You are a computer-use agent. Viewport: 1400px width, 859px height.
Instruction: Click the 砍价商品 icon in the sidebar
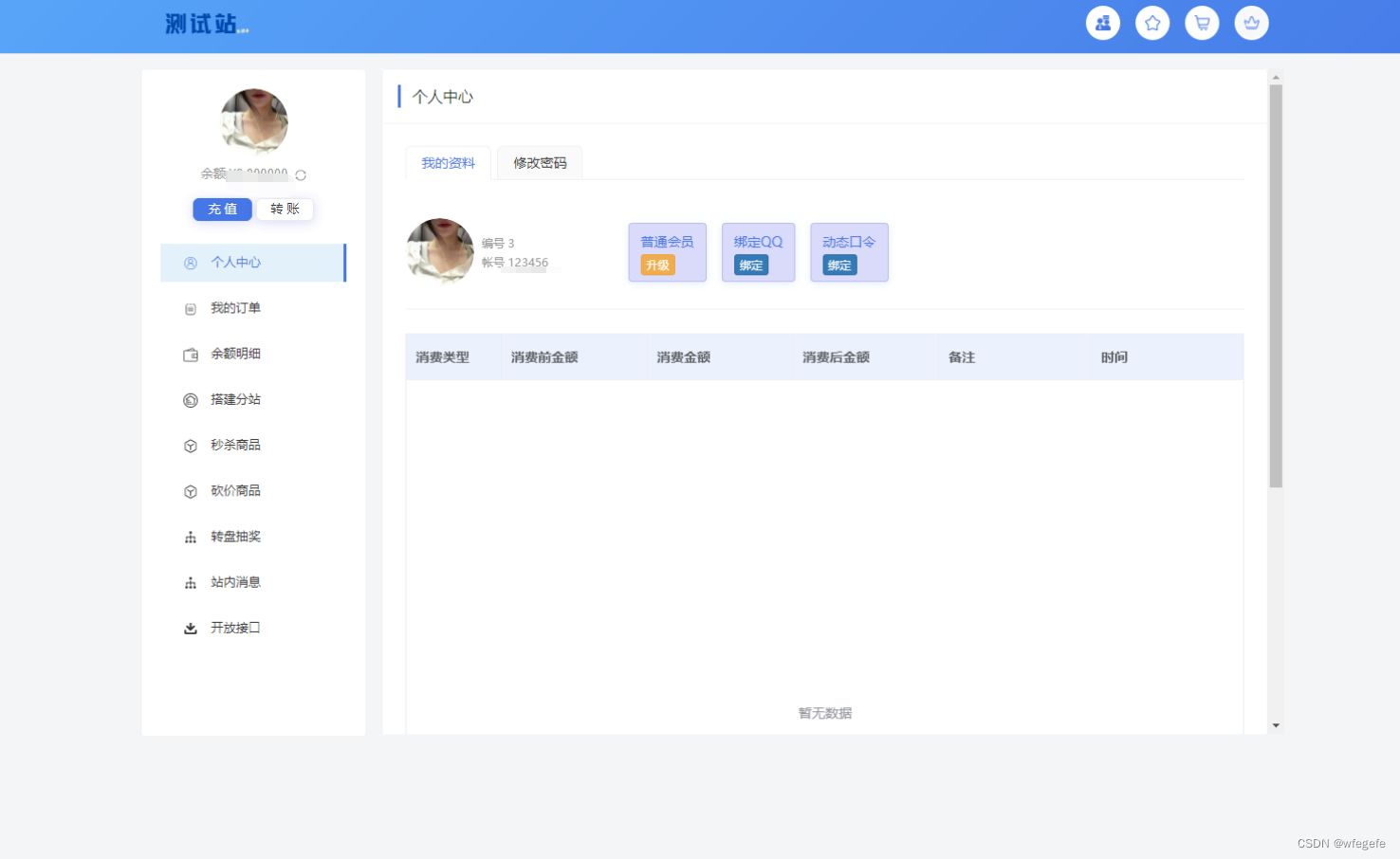click(190, 490)
